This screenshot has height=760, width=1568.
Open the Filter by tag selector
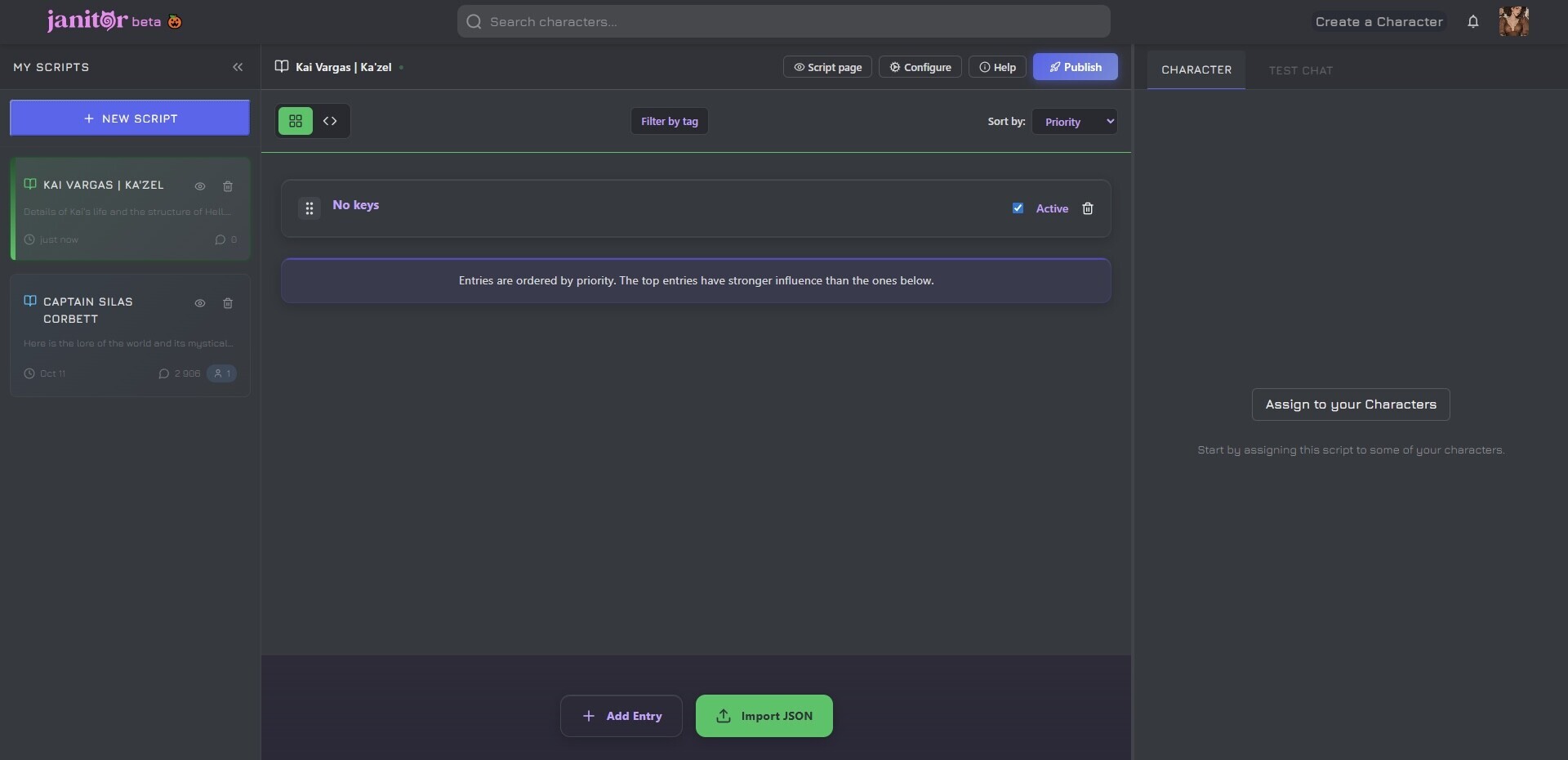670,121
